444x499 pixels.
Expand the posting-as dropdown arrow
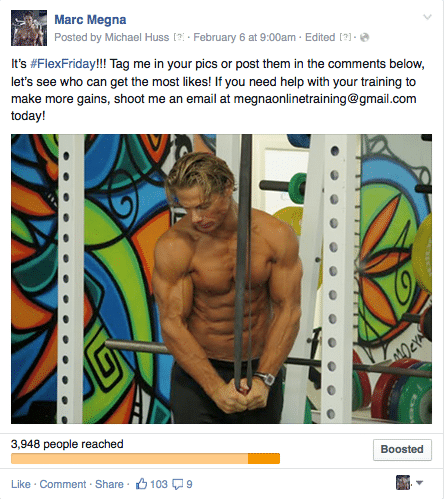point(420,483)
